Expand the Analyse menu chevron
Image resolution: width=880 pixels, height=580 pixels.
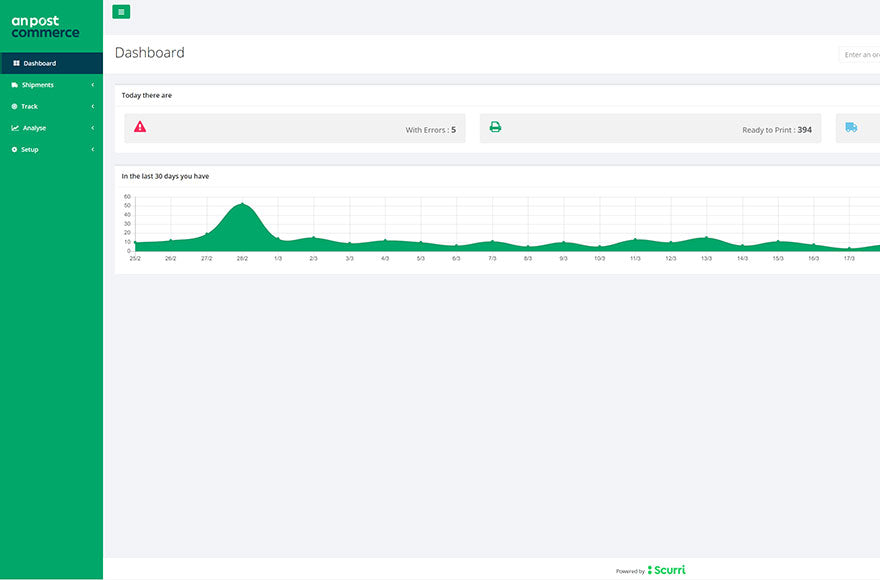(92, 128)
